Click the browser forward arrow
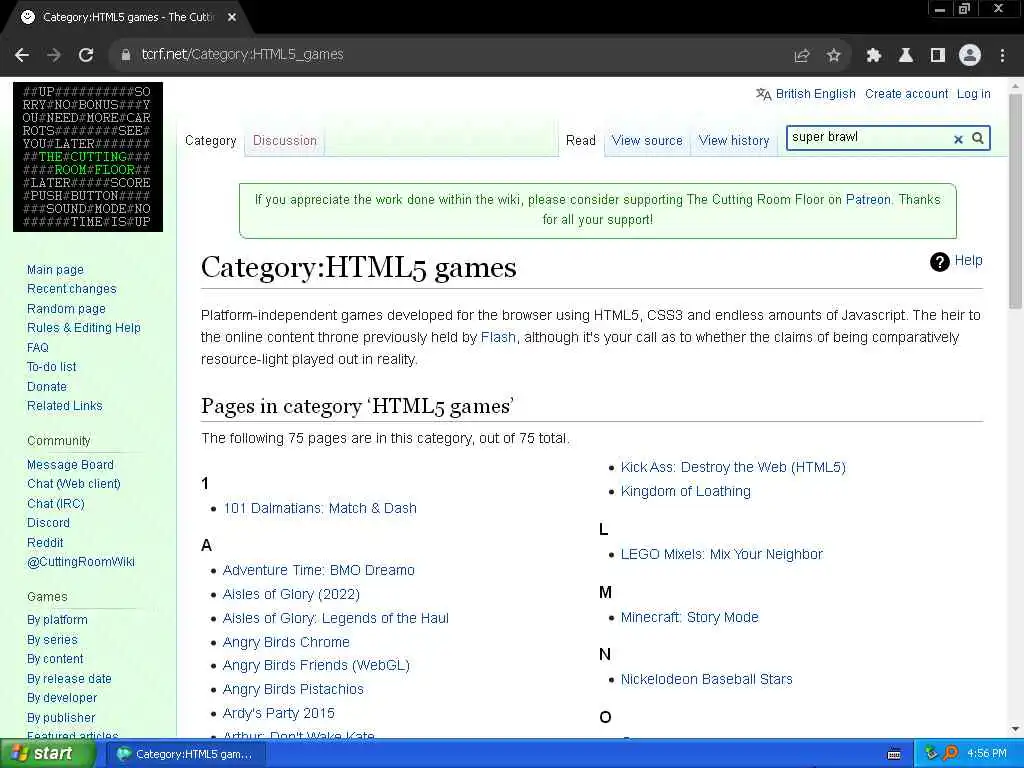 coord(54,55)
